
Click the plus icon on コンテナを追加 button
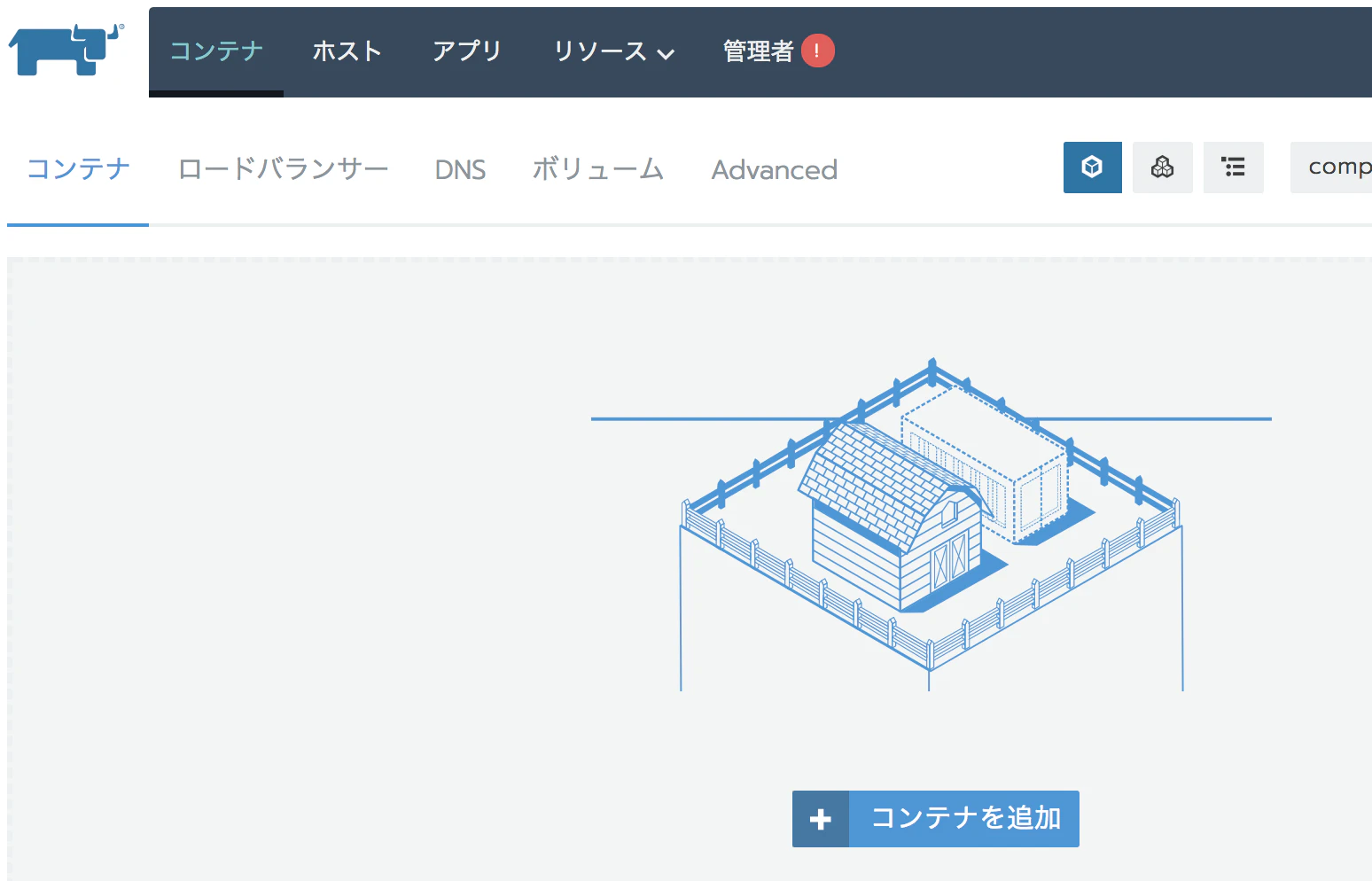(820, 818)
